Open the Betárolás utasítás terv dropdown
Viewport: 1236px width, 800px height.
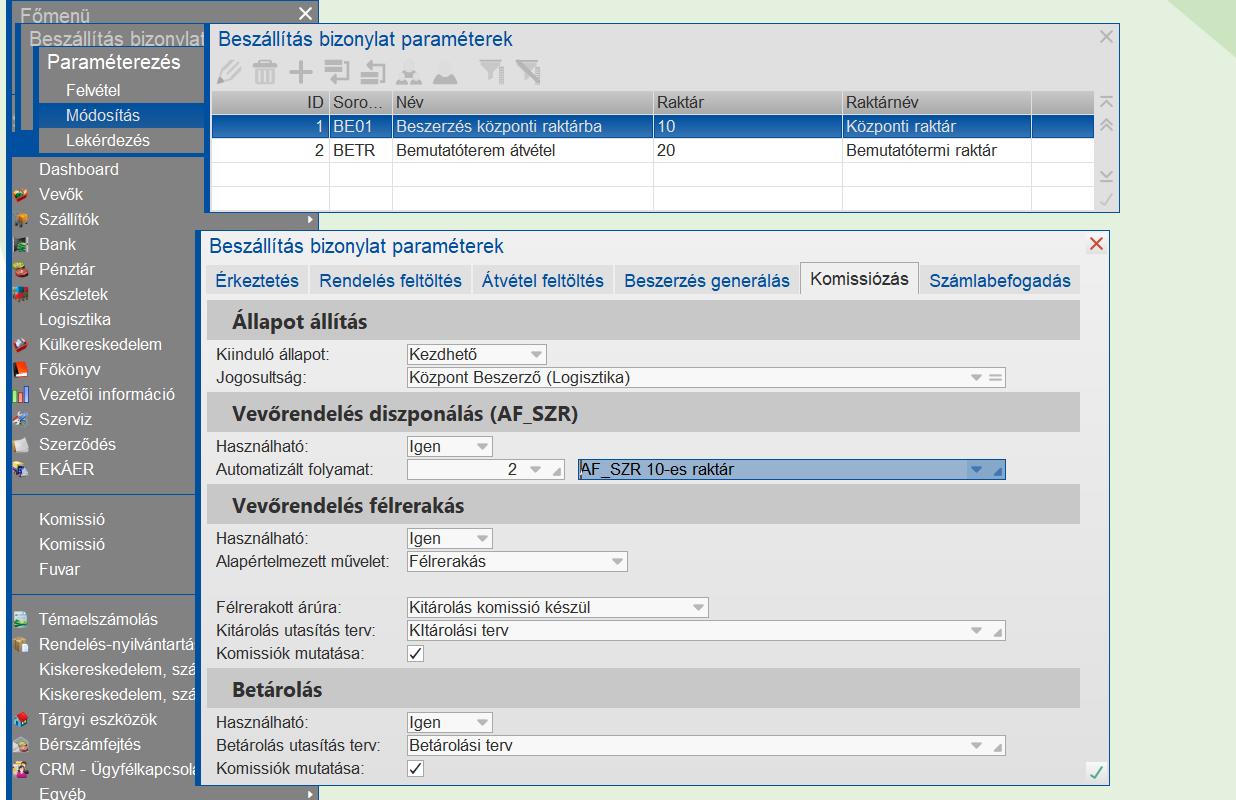[x=976, y=746]
